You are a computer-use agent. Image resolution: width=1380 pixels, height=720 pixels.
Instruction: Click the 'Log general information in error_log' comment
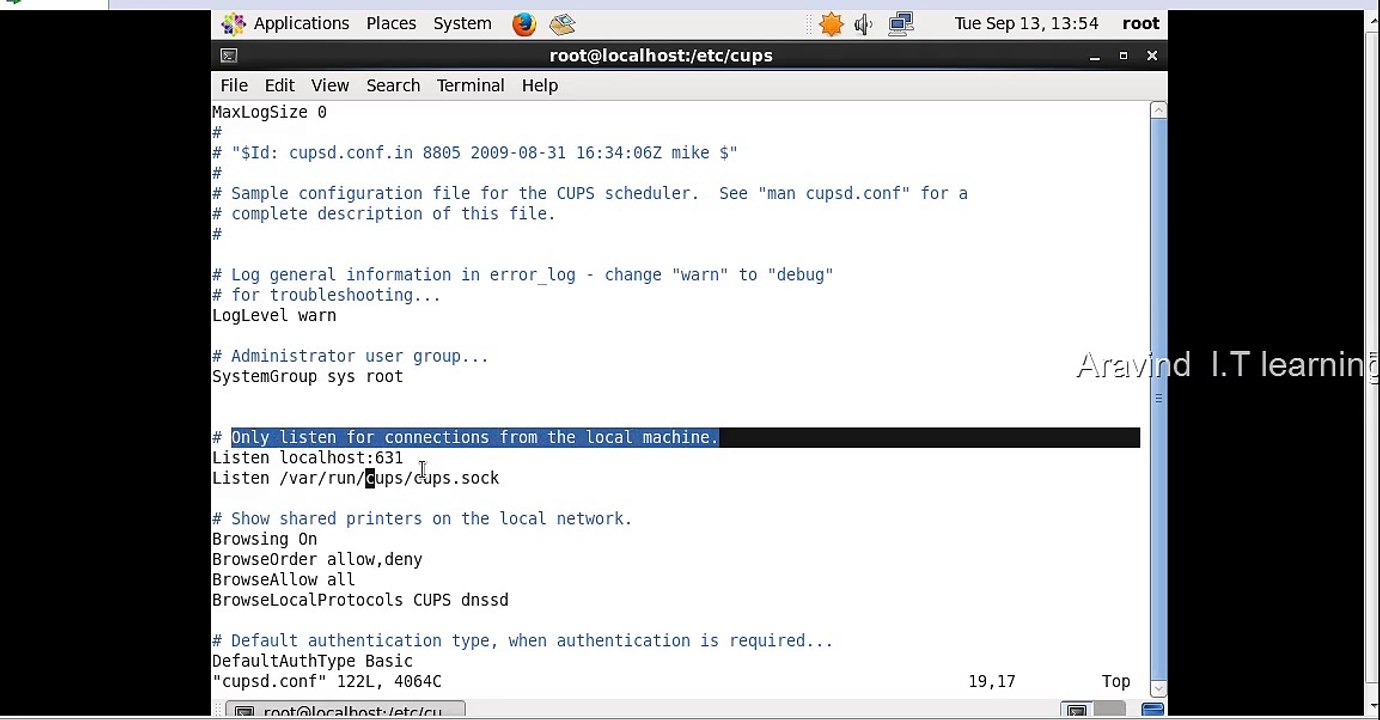522,275
